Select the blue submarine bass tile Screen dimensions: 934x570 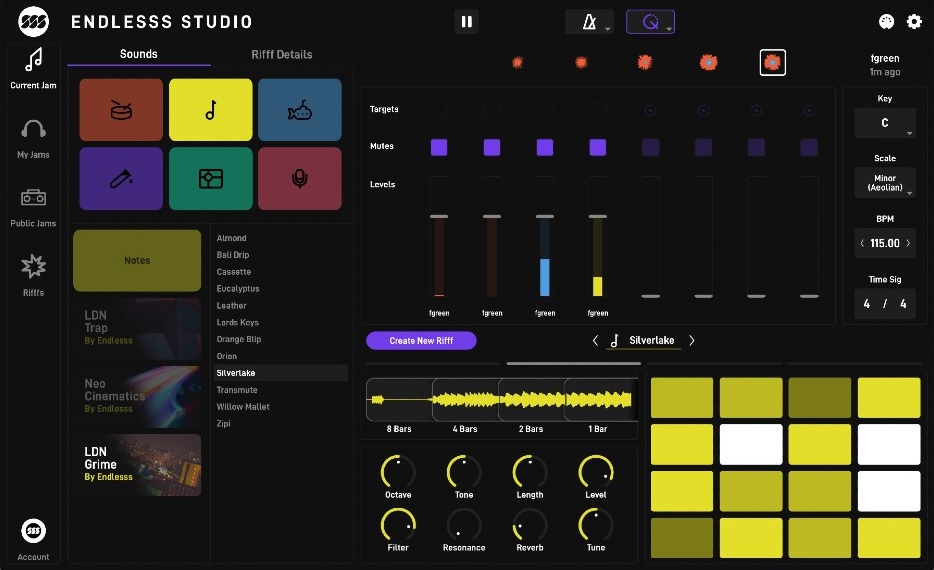click(x=300, y=110)
